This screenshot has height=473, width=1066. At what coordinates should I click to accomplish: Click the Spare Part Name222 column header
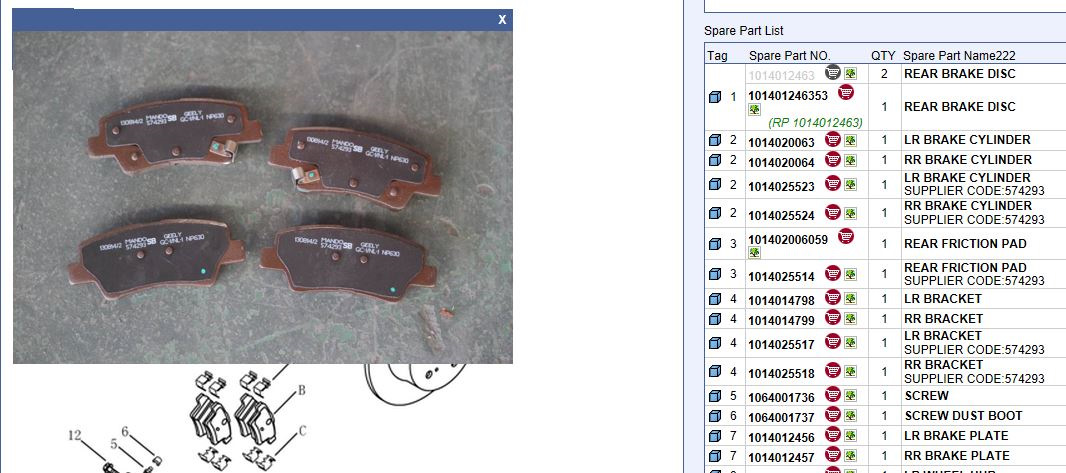point(959,56)
